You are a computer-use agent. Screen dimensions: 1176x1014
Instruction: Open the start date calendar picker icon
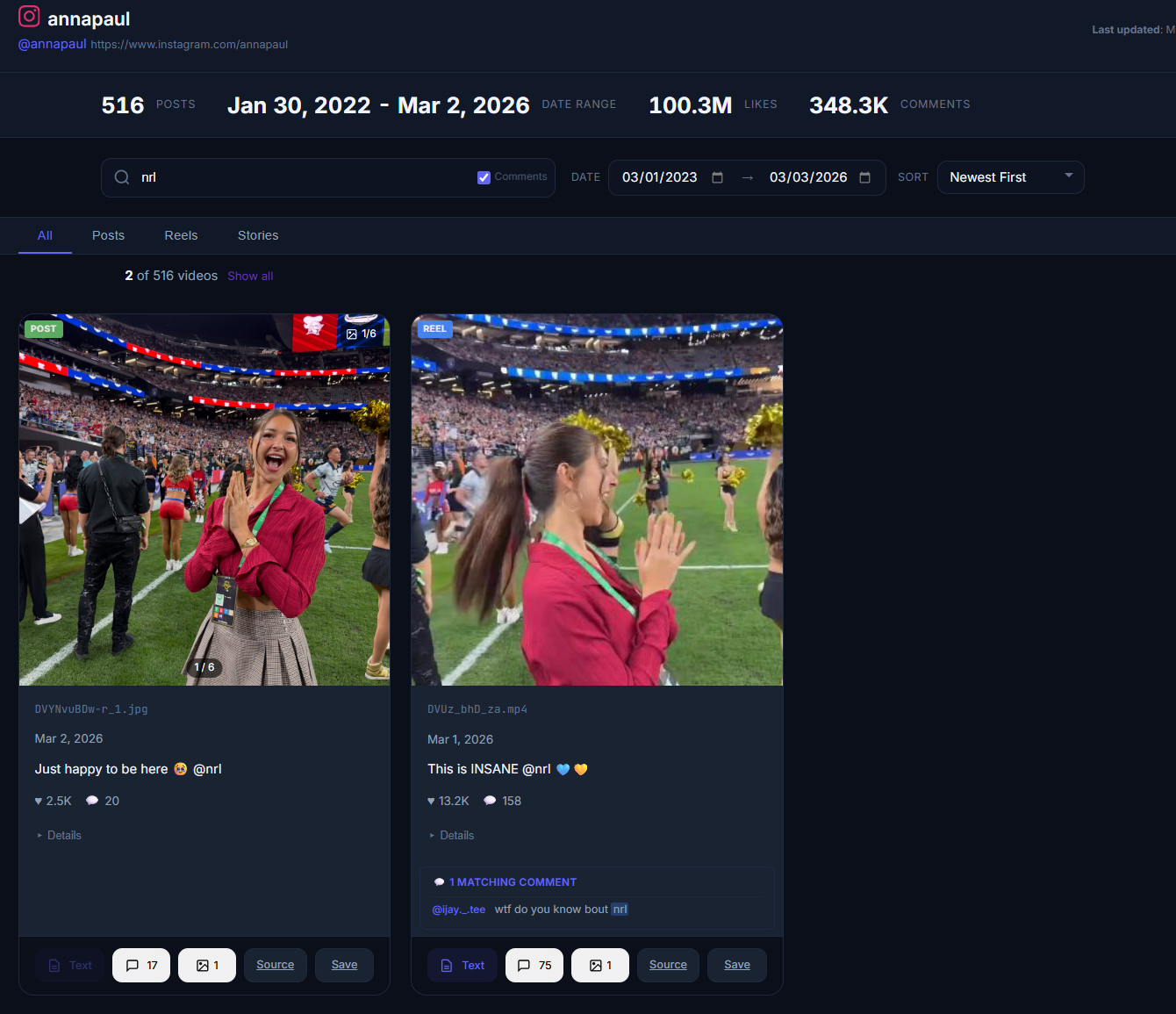tap(717, 177)
